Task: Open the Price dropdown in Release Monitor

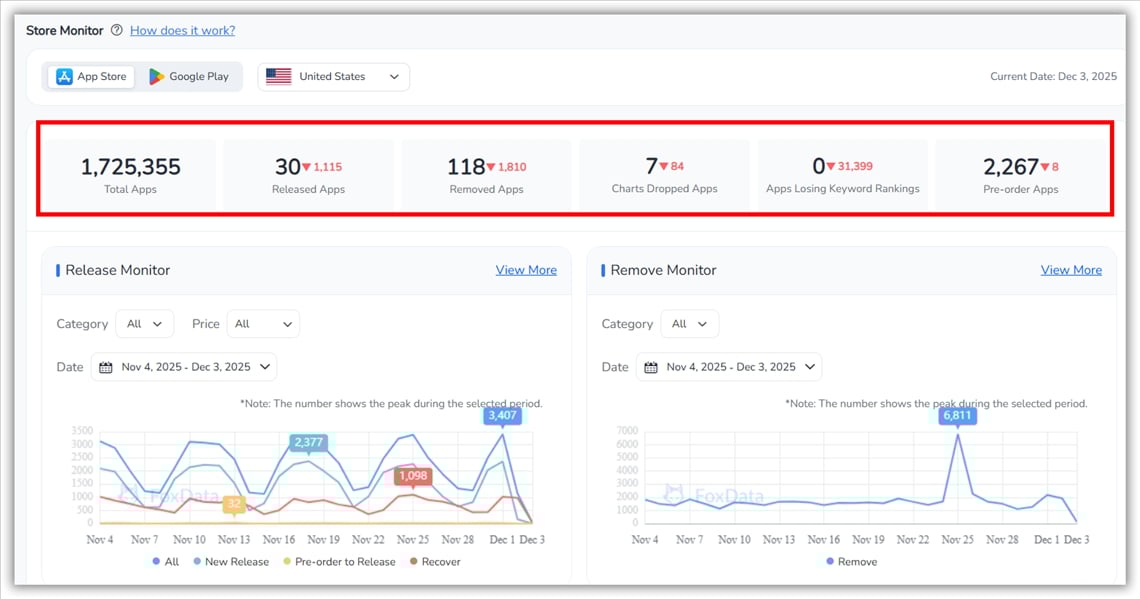Action: pyautogui.click(x=263, y=323)
